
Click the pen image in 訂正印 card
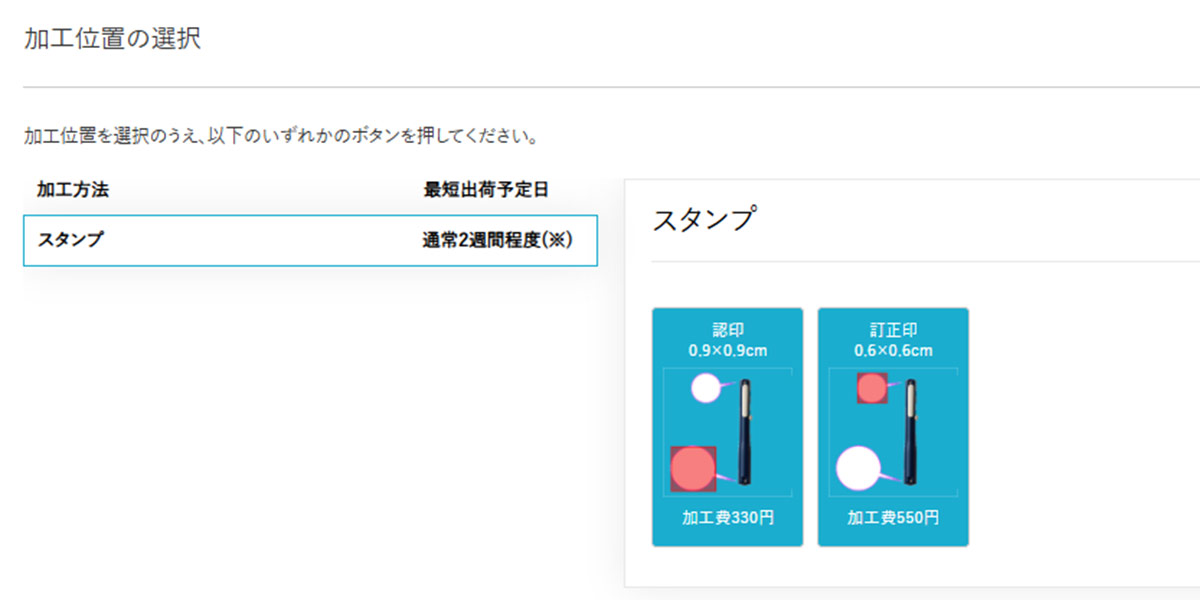coord(911,431)
